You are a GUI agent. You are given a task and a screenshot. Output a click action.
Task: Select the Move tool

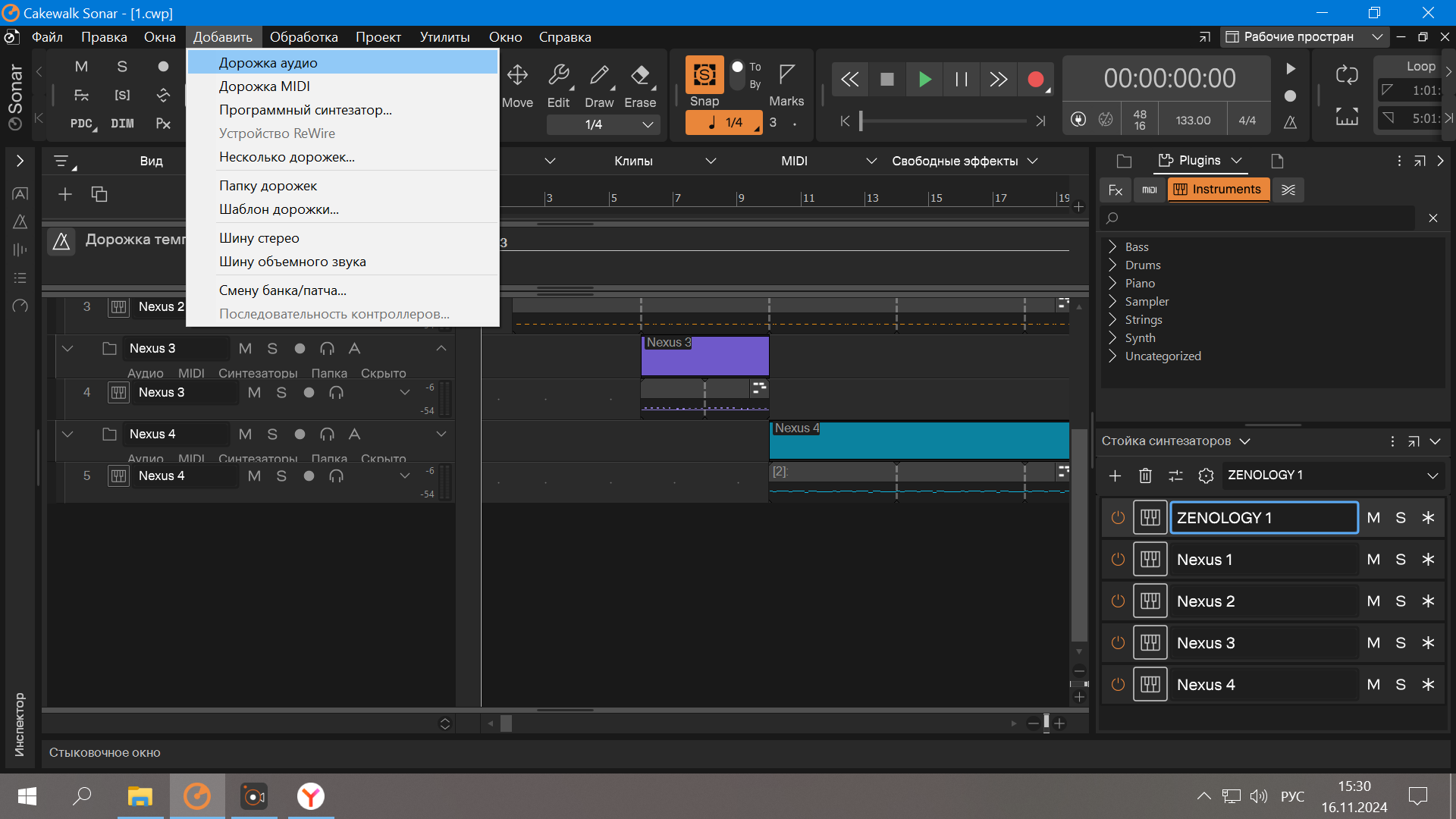517,85
